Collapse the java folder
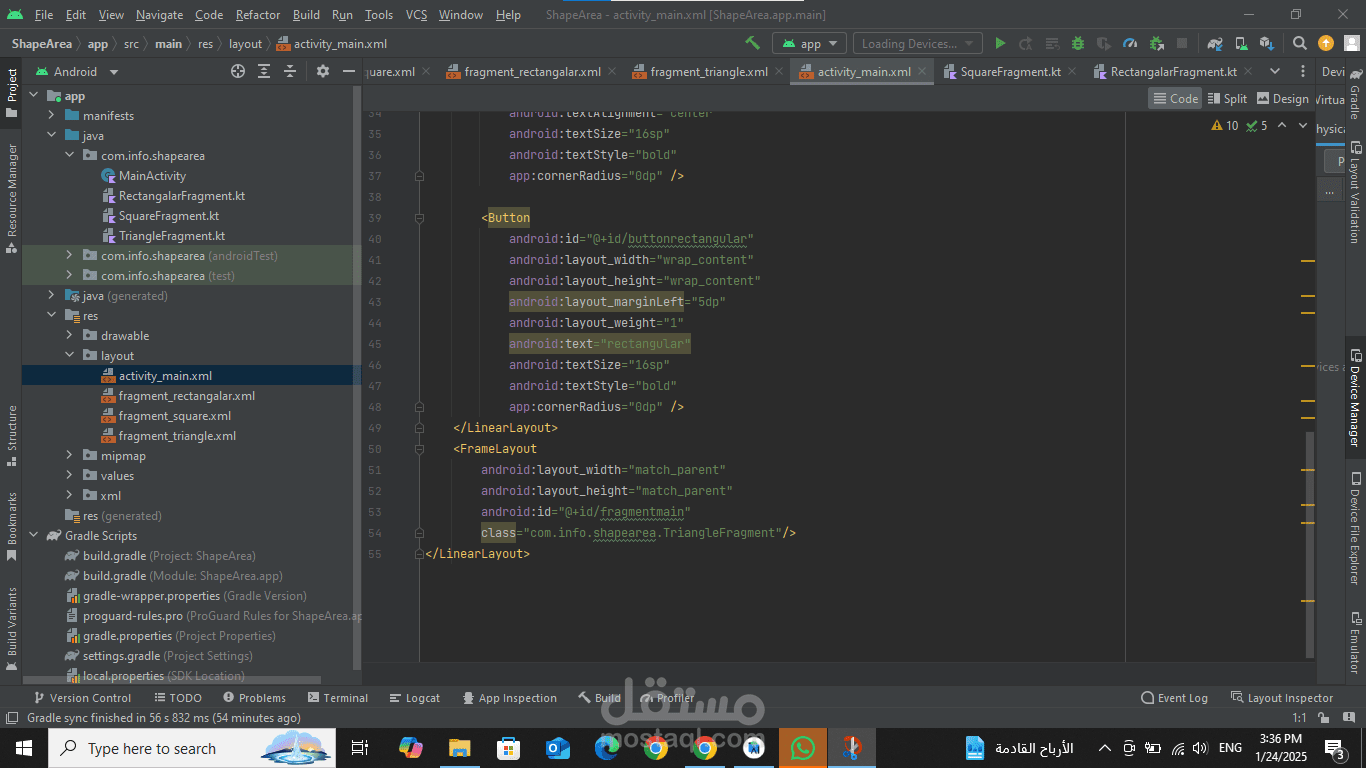This screenshot has width=1366, height=768. pos(51,136)
